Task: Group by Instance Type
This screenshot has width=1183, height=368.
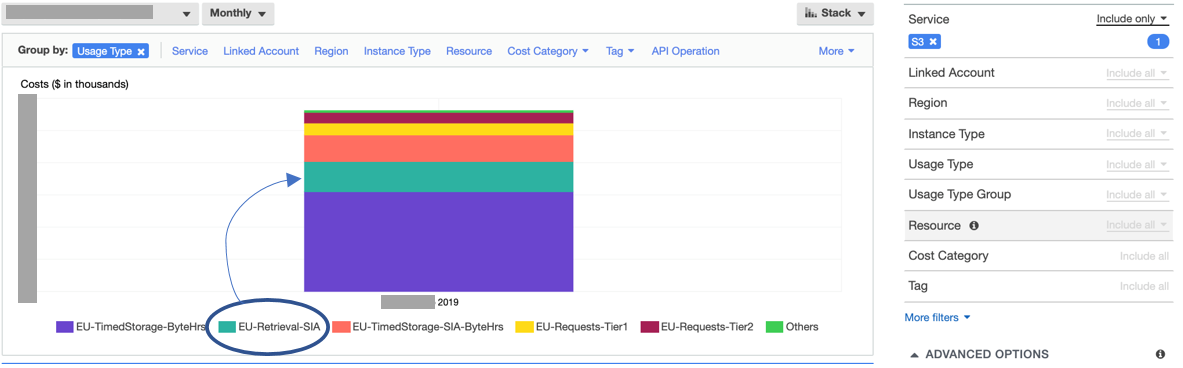Action: click(x=397, y=51)
